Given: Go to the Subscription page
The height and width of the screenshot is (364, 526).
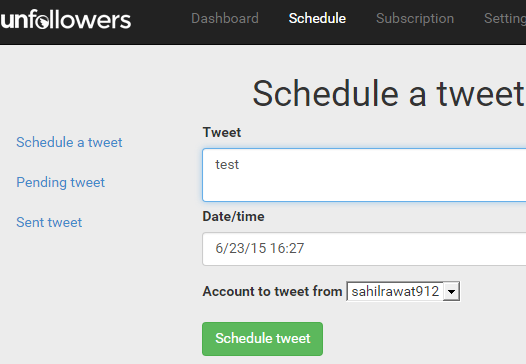Looking at the screenshot, I should coord(415,19).
